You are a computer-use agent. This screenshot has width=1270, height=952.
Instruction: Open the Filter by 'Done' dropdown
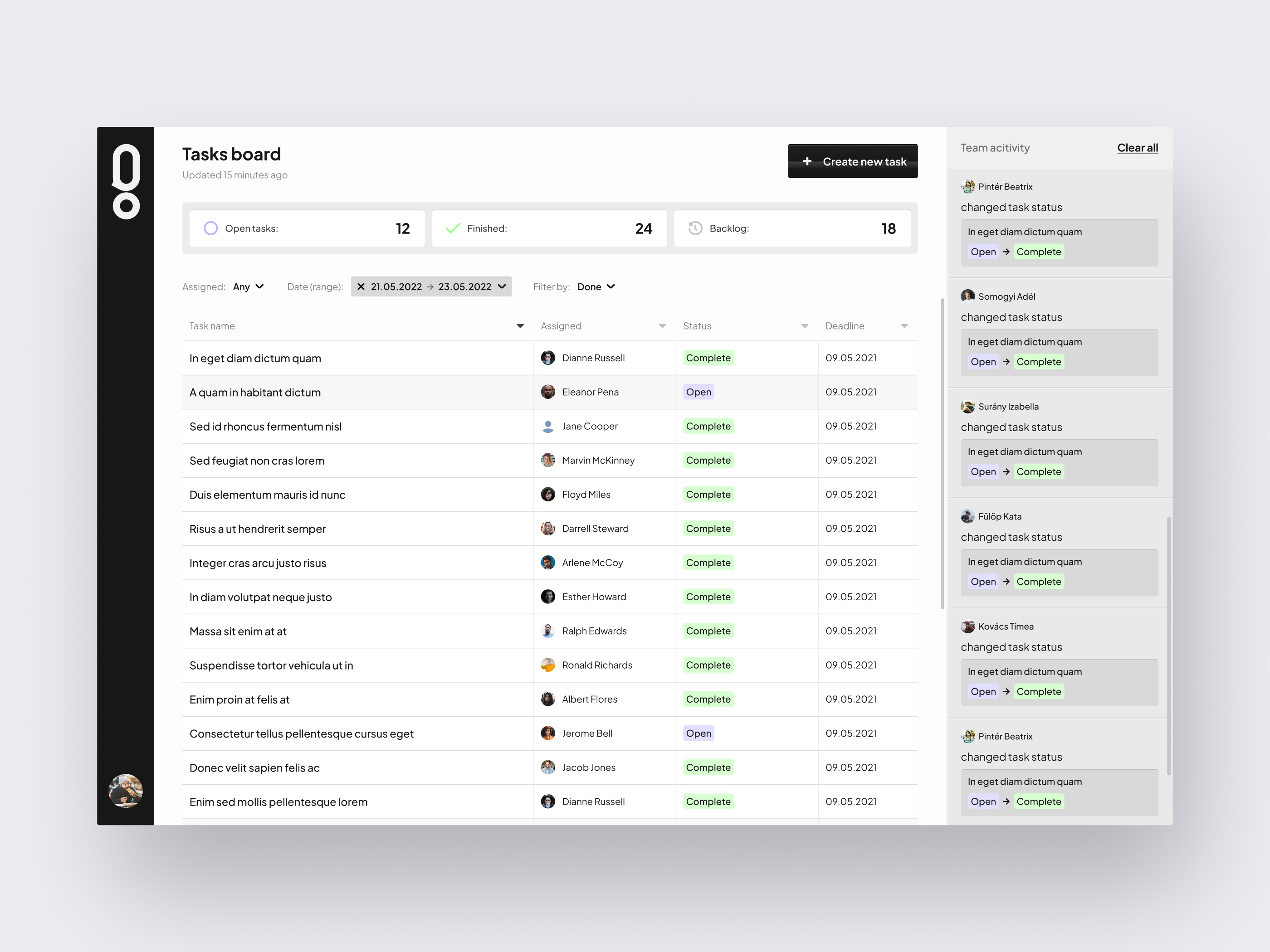point(596,287)
